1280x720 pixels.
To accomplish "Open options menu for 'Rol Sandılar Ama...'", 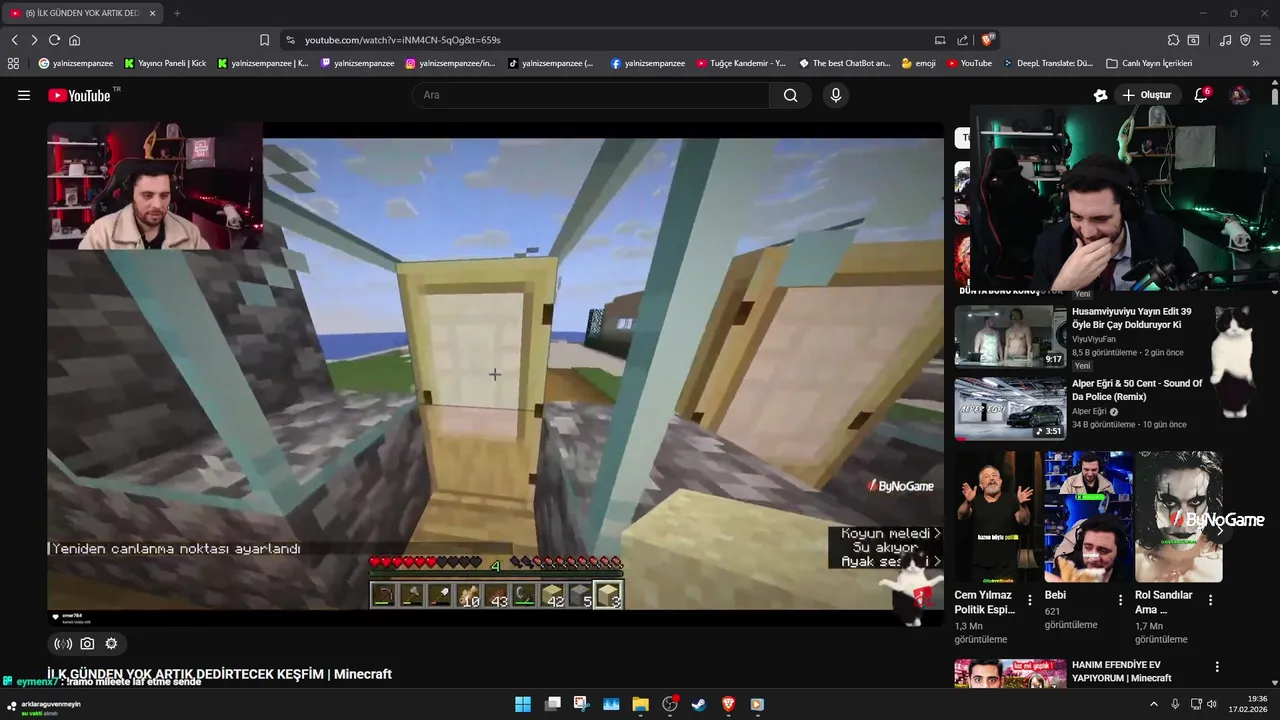I will [x=1210, y=600].
